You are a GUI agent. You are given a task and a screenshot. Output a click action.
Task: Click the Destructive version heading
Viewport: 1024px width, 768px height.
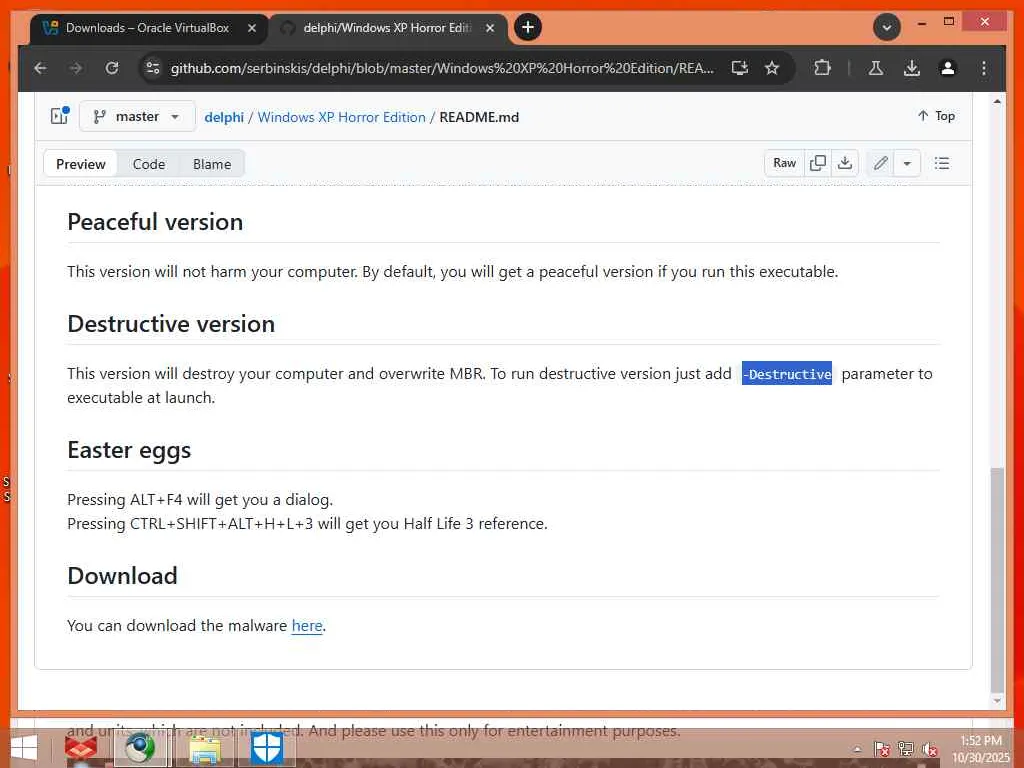(171, 324)
